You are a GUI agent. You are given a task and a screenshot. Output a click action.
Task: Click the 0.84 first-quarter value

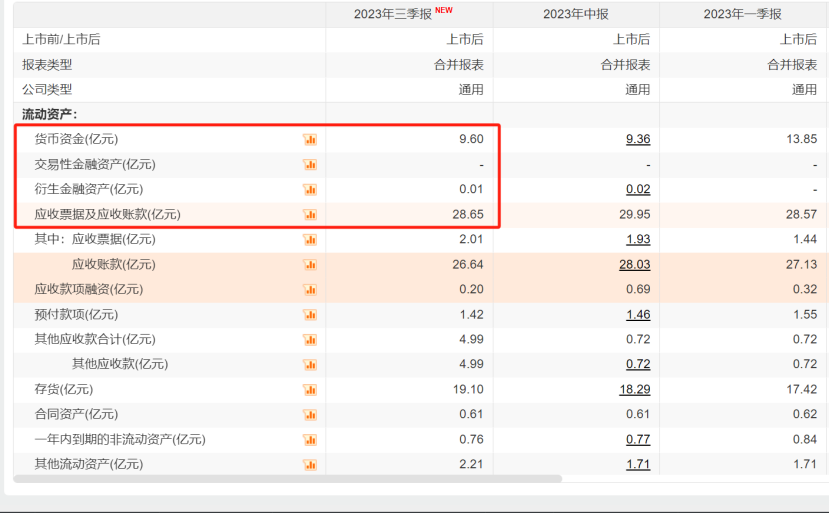(x=805, y=439)
